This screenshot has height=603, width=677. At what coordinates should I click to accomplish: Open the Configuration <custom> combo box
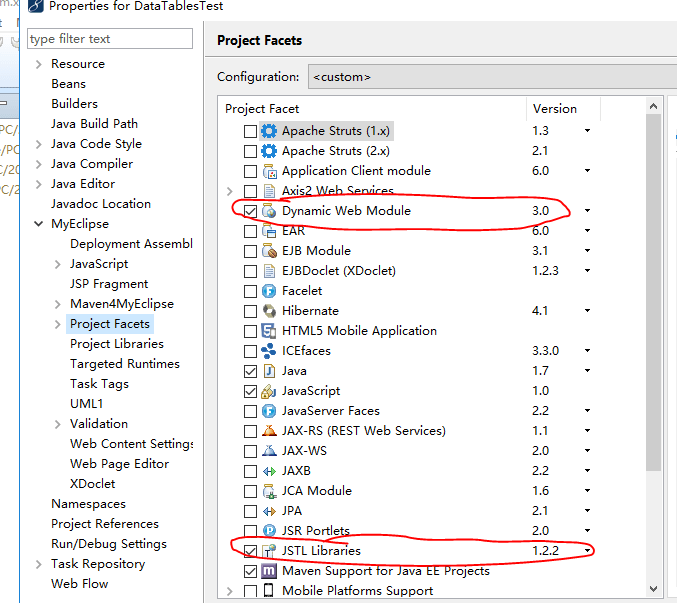click(492, 77)
